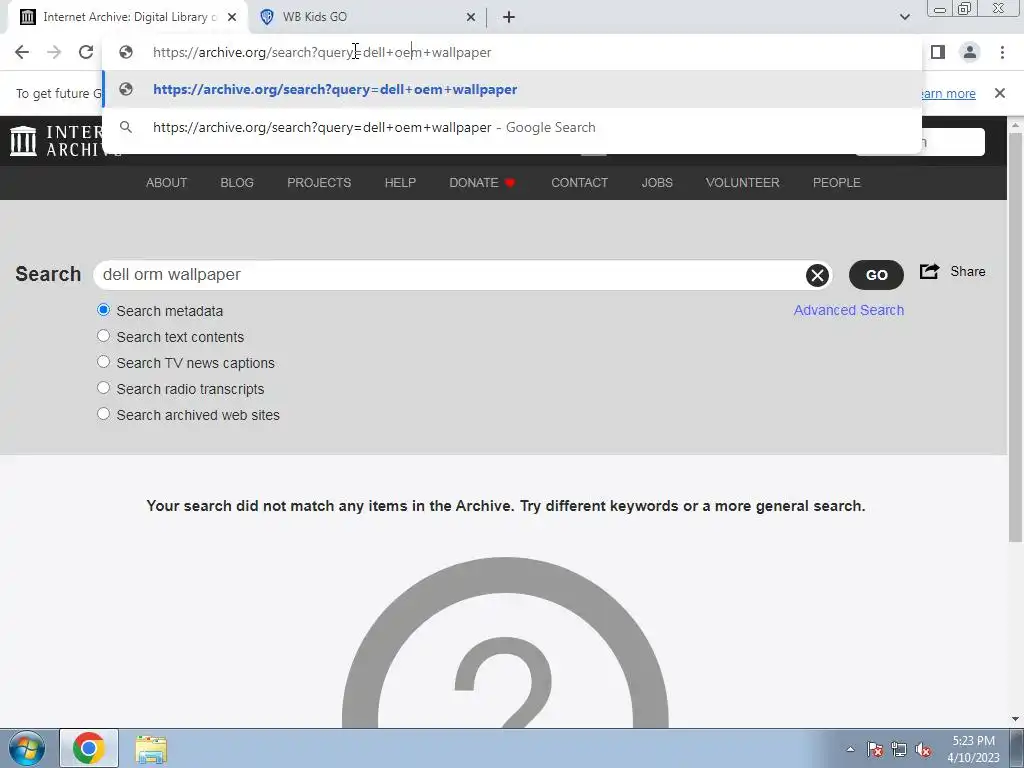Viewport: 1024px width, 768px height.
Task: Select Search archived web sites option
Action: [x=103, y=414]
